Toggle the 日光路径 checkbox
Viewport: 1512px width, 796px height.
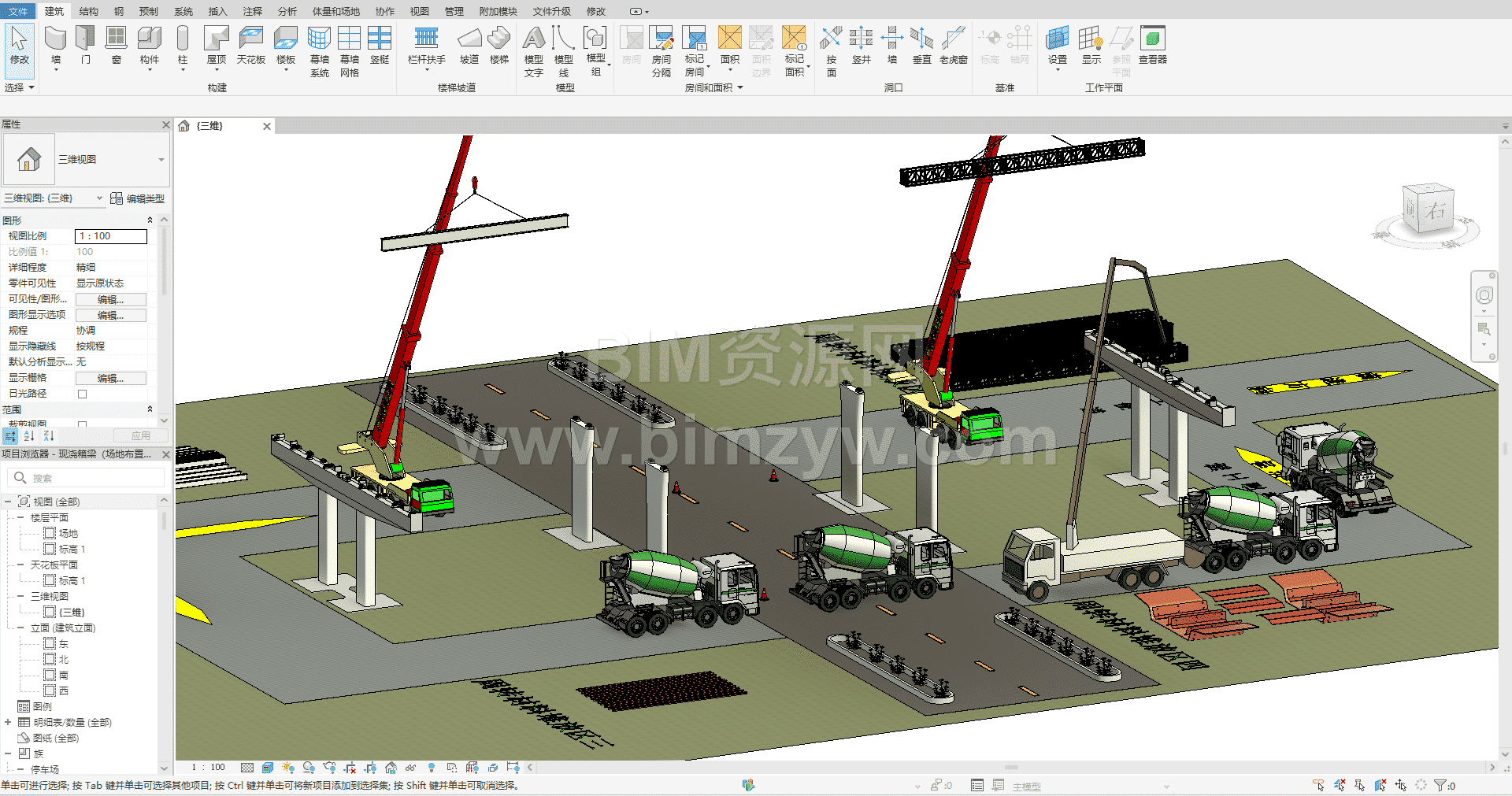(82, 394)
